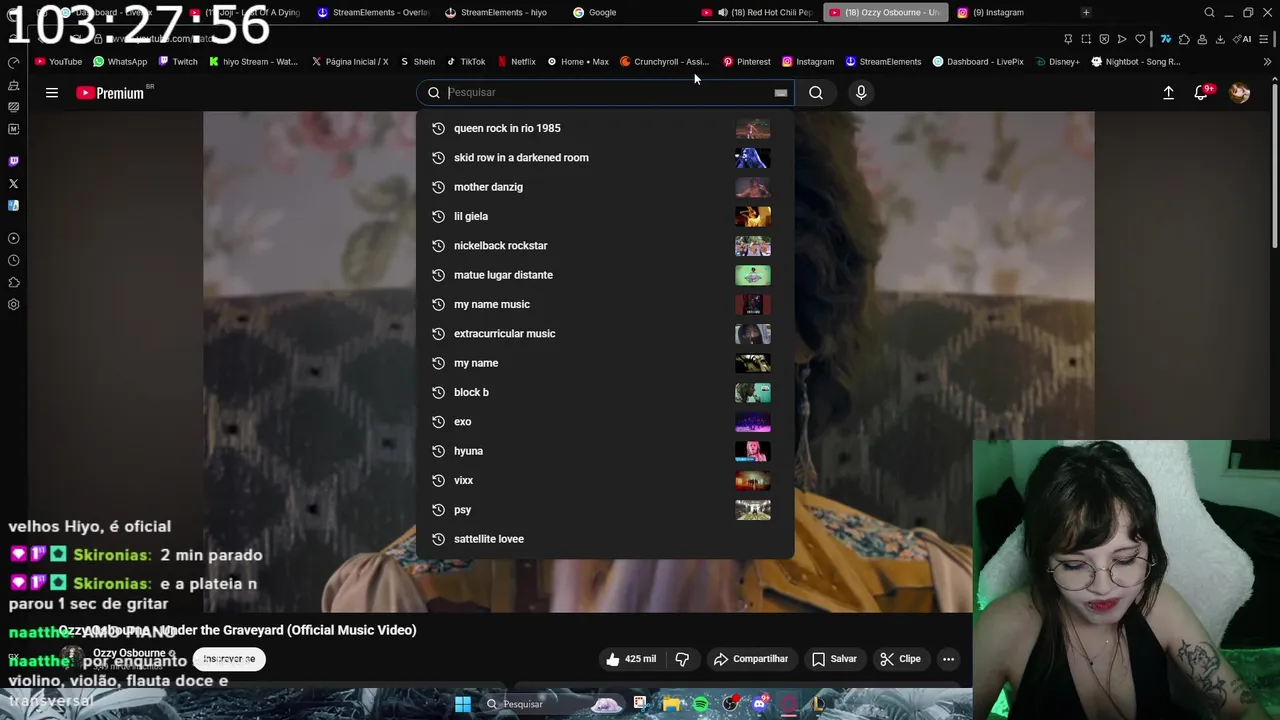Open League of Legends from the taskbar
The image size is (1280, 720).
coord(818,704)
